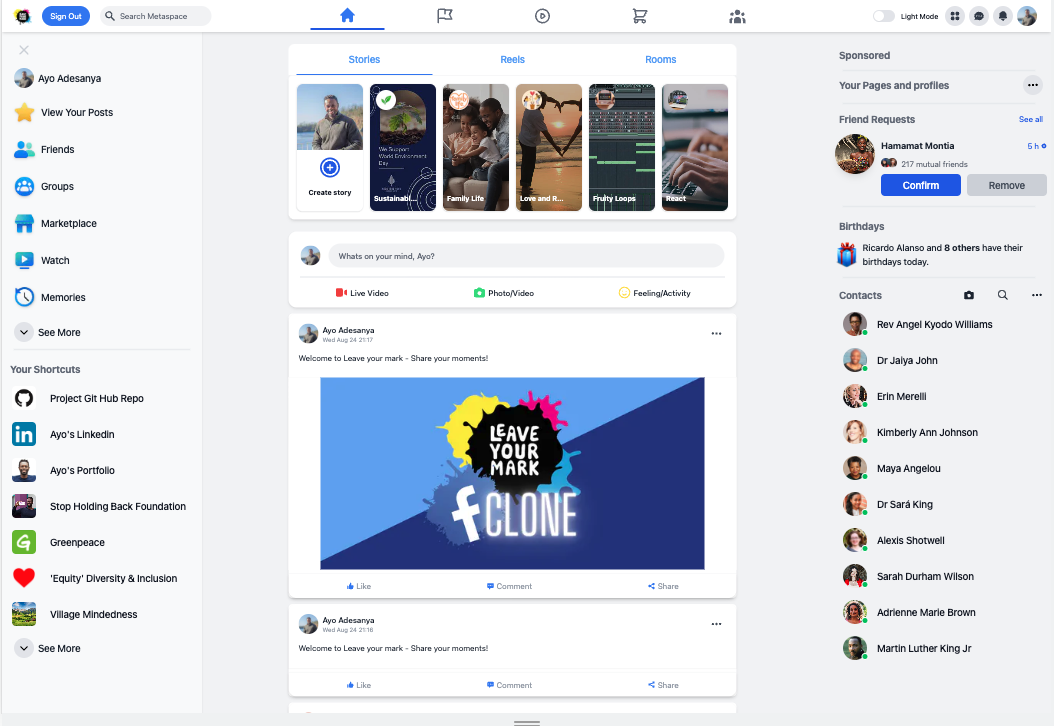Switch to the Stories tab

click(364, 60)
